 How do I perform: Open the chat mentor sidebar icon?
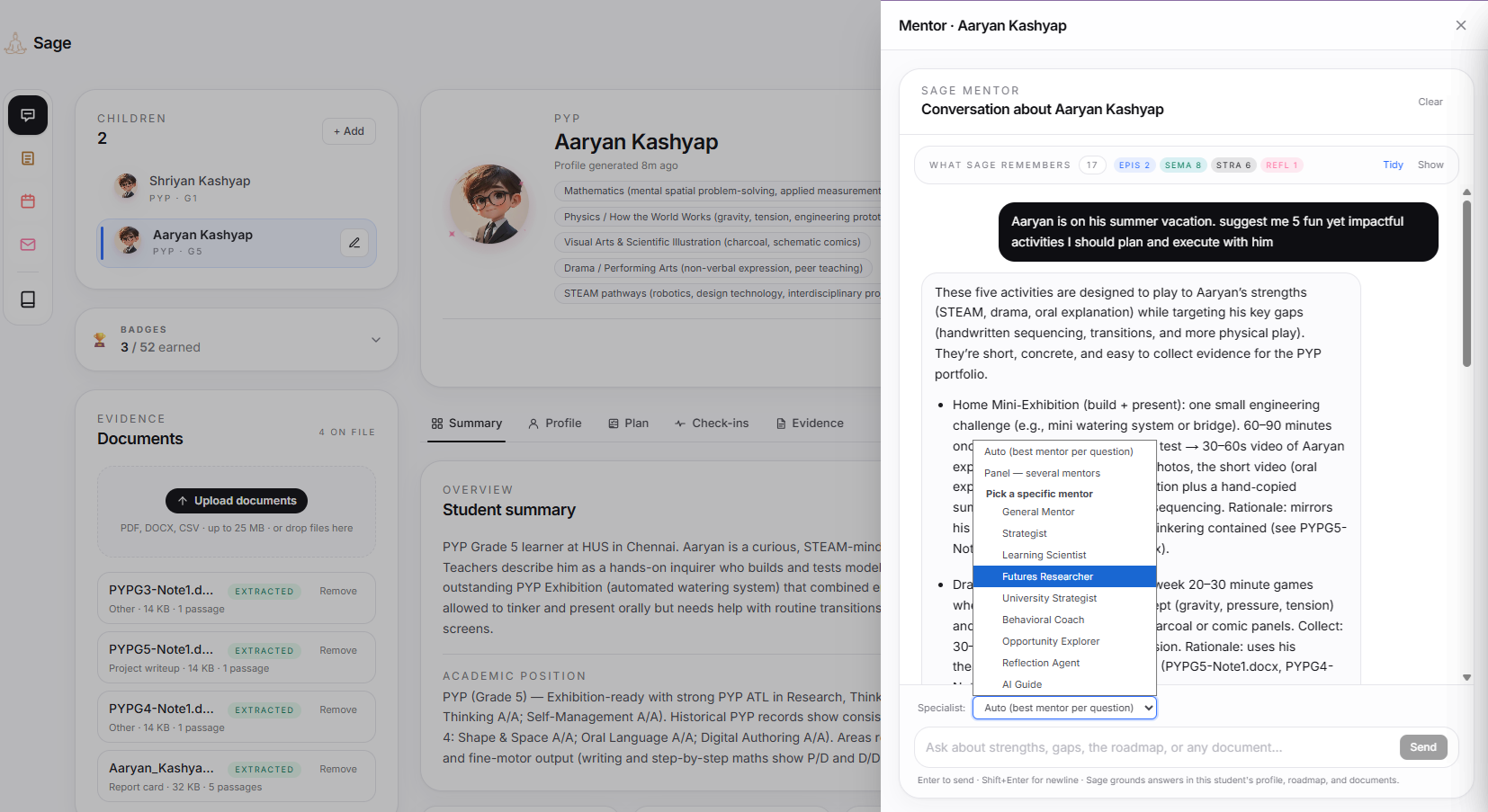(x=28, y=115)
